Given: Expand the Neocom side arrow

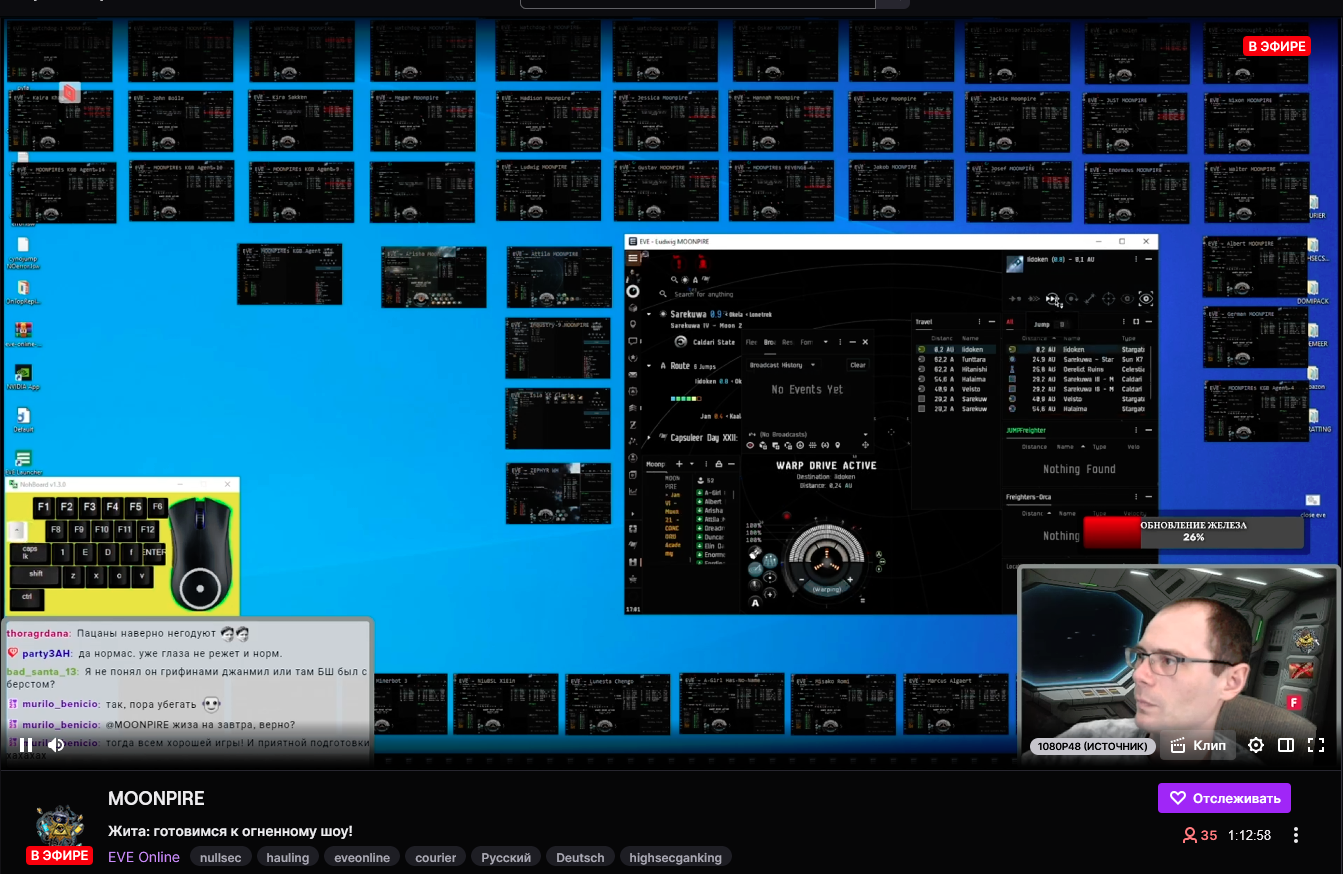Looking at the screenshot, I should [x=633, y=514].
